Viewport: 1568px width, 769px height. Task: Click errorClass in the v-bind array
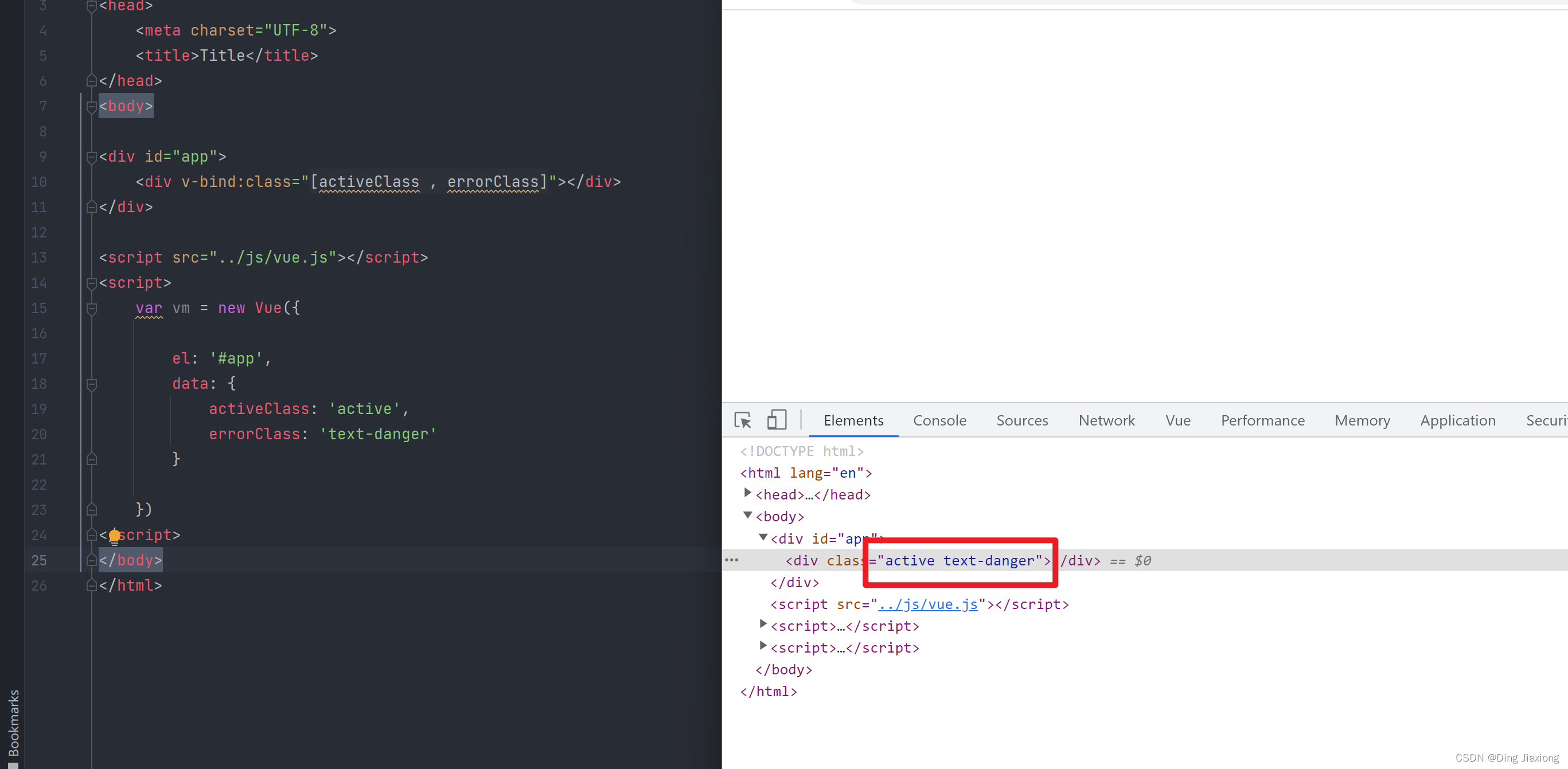pos(493,182)
